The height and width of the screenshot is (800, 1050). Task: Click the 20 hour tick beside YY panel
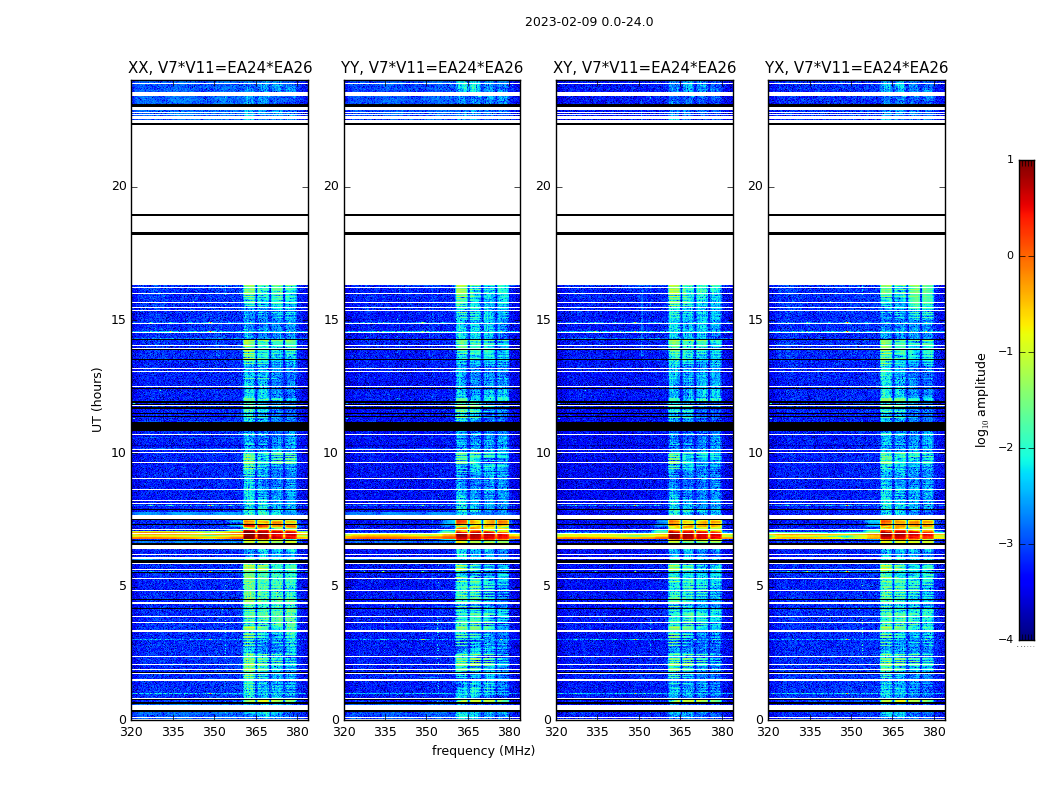[x=331, y=186]
